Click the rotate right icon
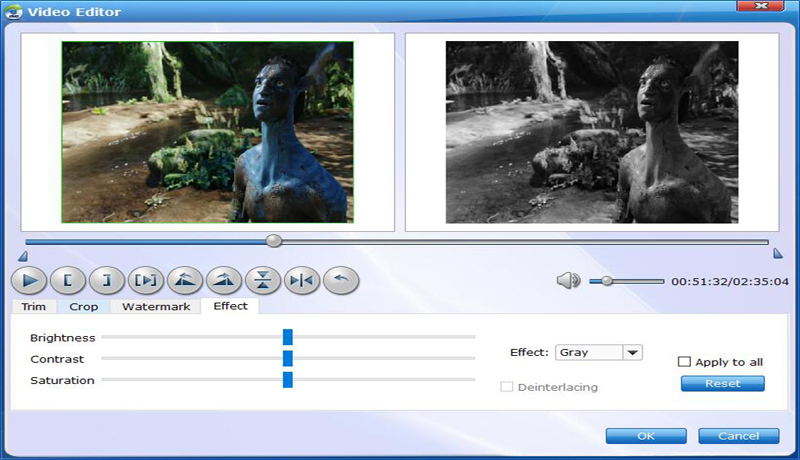Image resolution: width=800 pixels, height=460 pixels. click(x=223, y=281)
